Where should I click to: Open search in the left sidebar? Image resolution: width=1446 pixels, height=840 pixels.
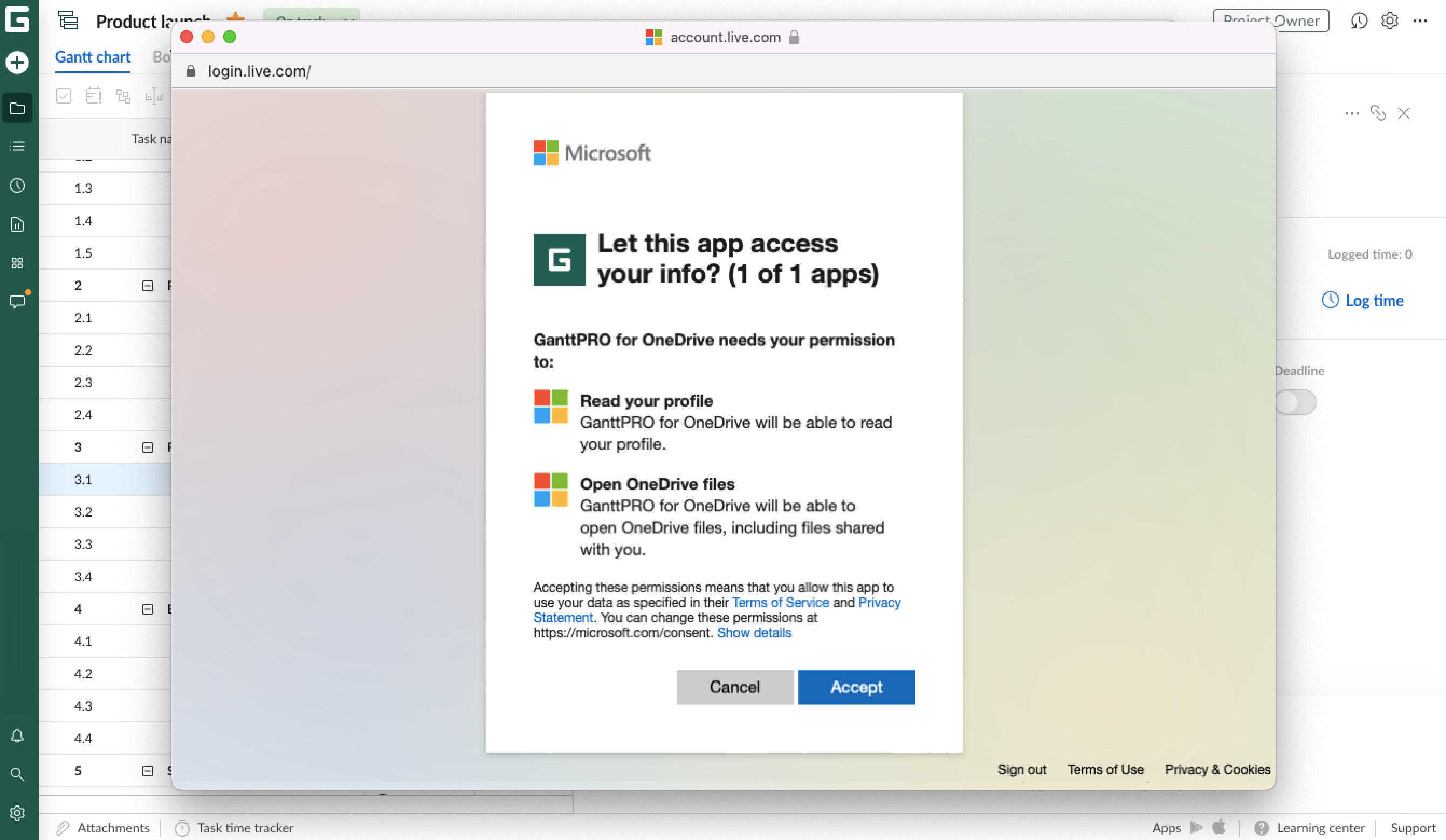coord(17,775)
